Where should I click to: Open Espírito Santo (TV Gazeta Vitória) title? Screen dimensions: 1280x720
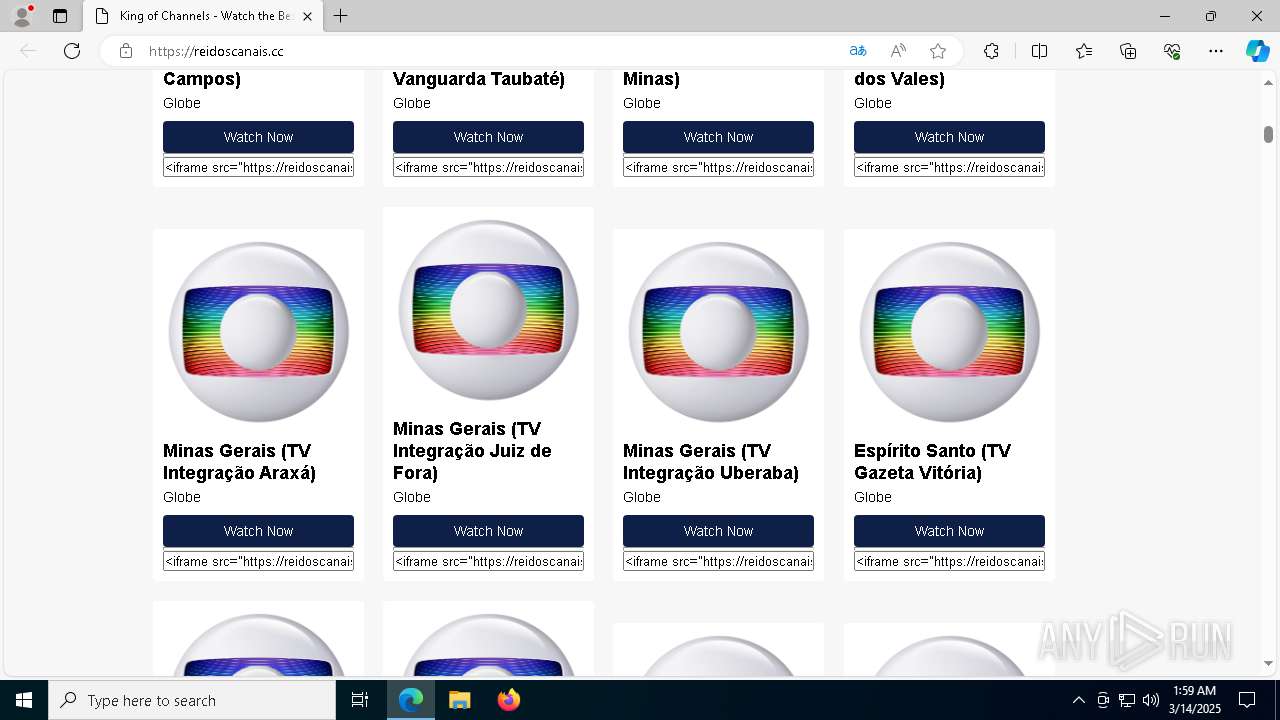pos(932,462)
